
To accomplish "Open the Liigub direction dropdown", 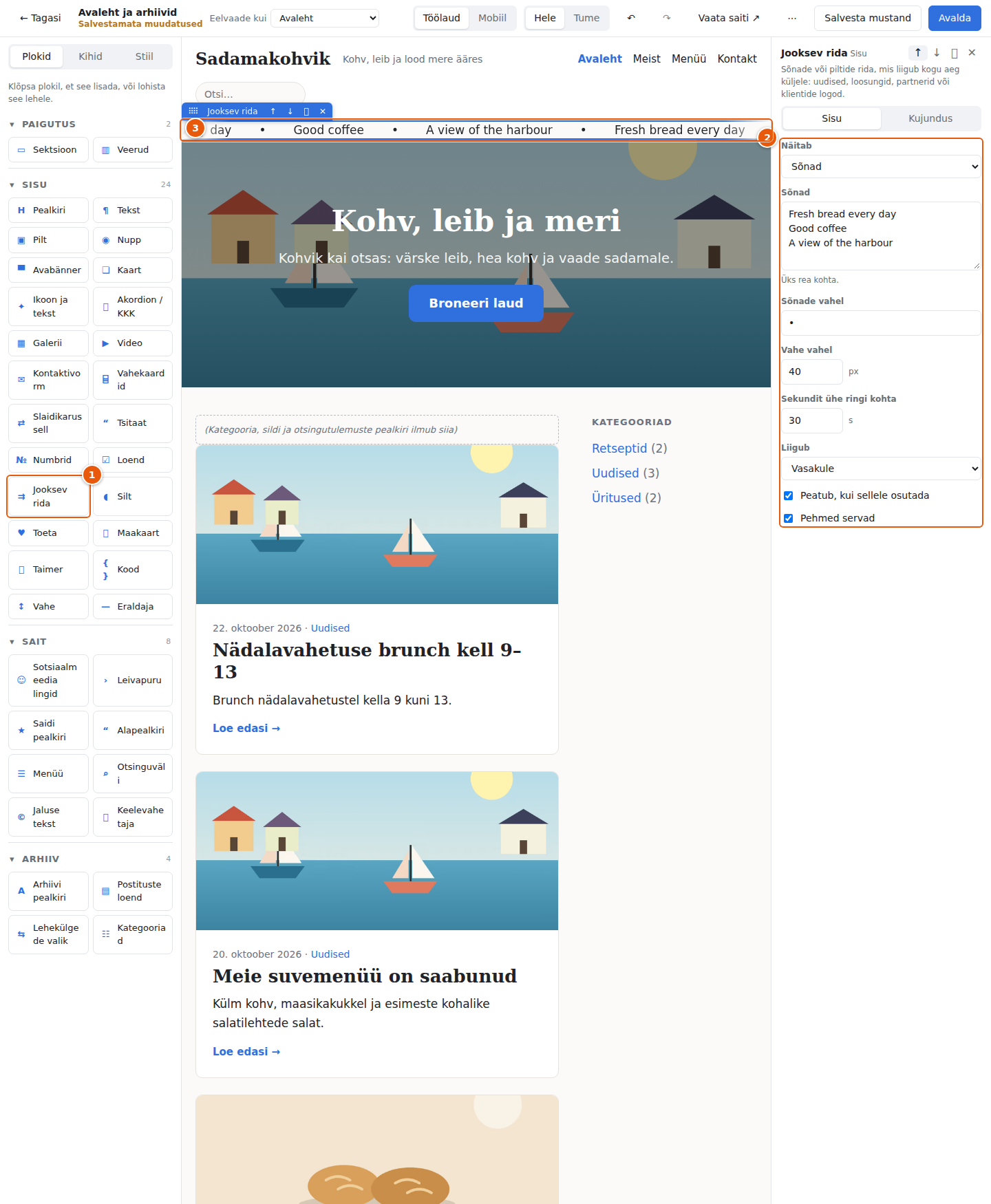I will click(x=881, y=469).
